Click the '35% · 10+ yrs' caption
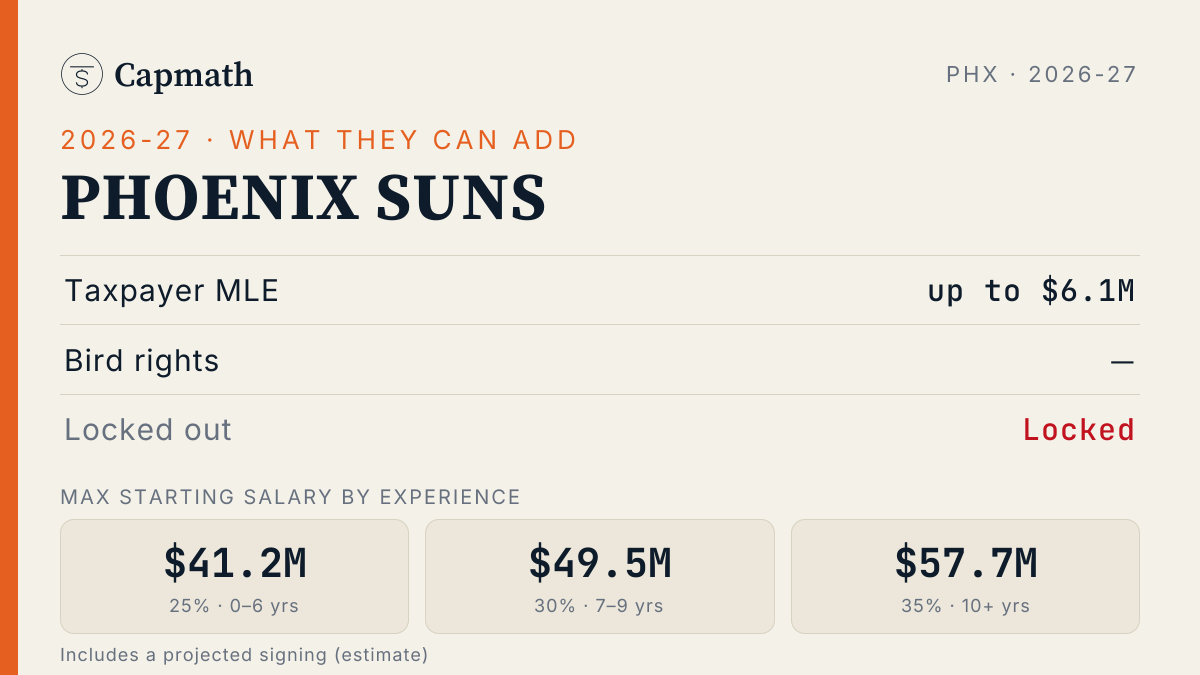The height and width of the screenshot is (675, 1200). tap(965, 606)
